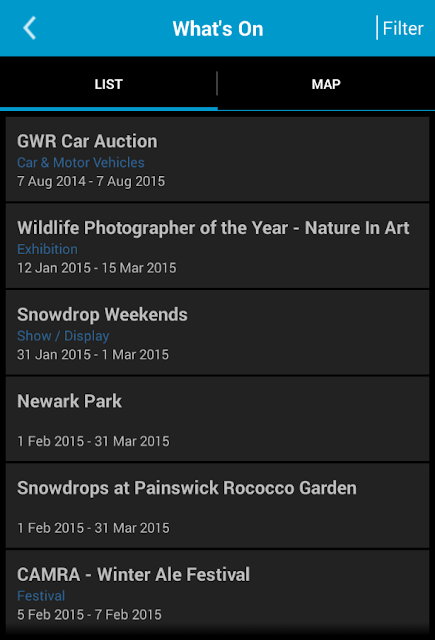Tap the Exhibition category label
435x640 pixels.
[47, 249]
